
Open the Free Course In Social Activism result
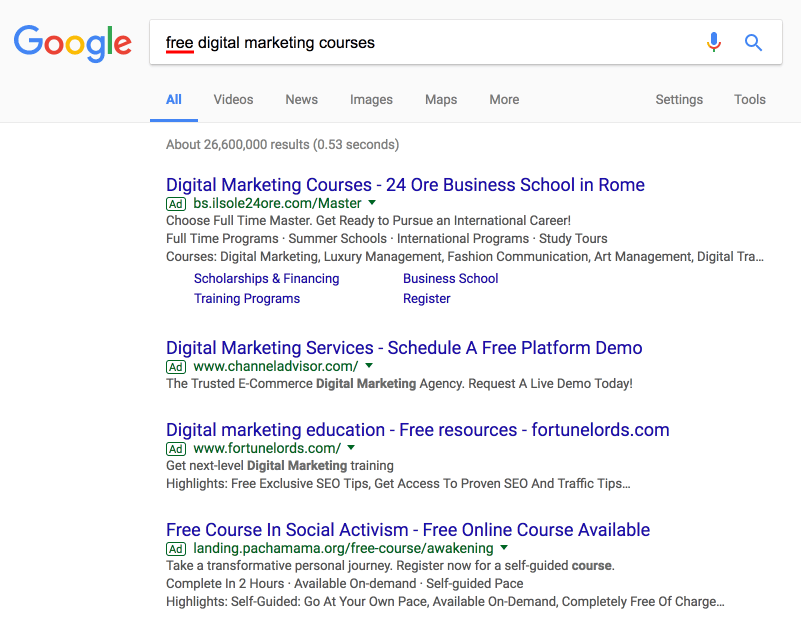click(x=408, y=530)
